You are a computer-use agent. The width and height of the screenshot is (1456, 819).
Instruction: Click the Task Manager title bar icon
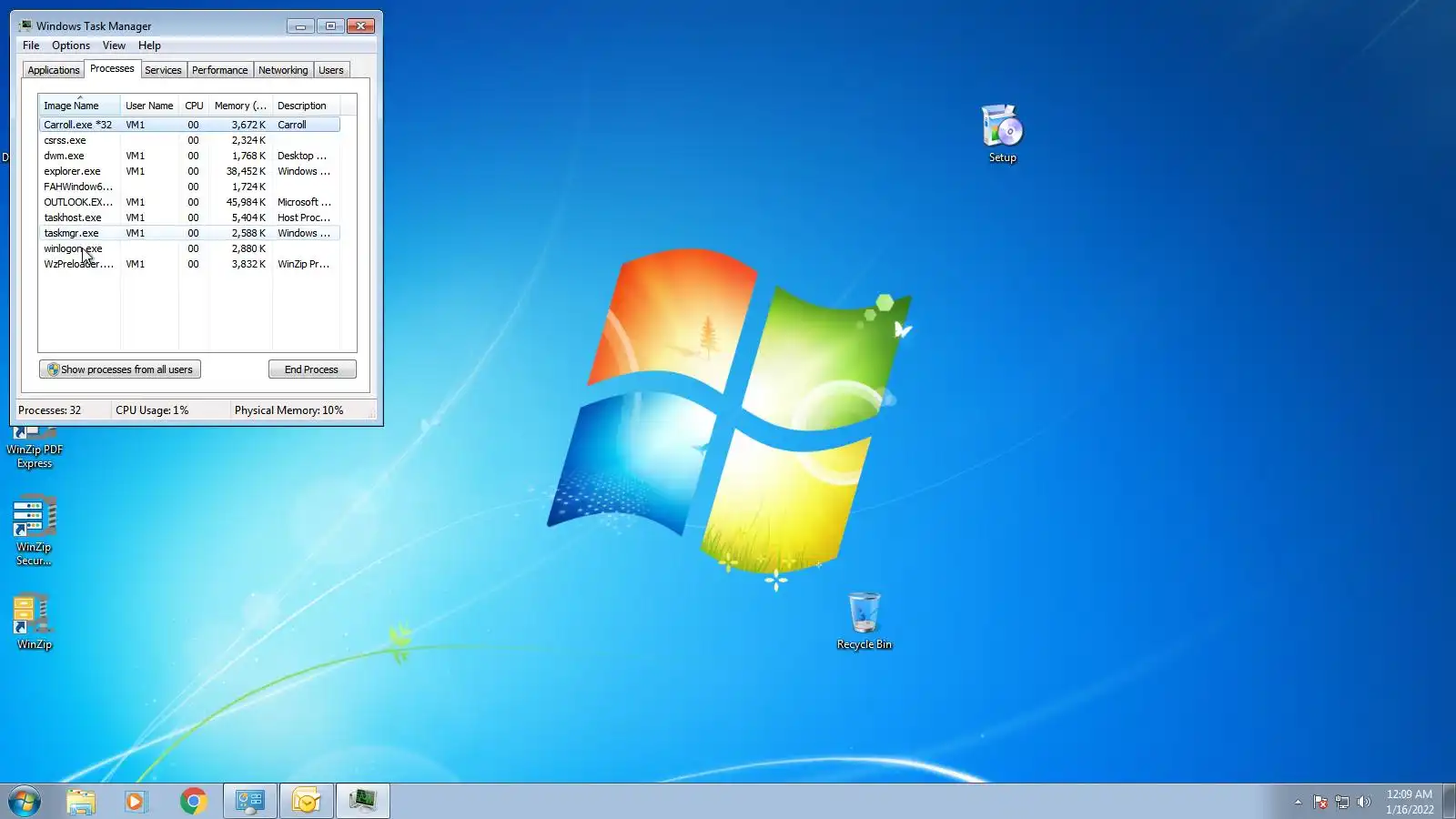coord(25,25)
